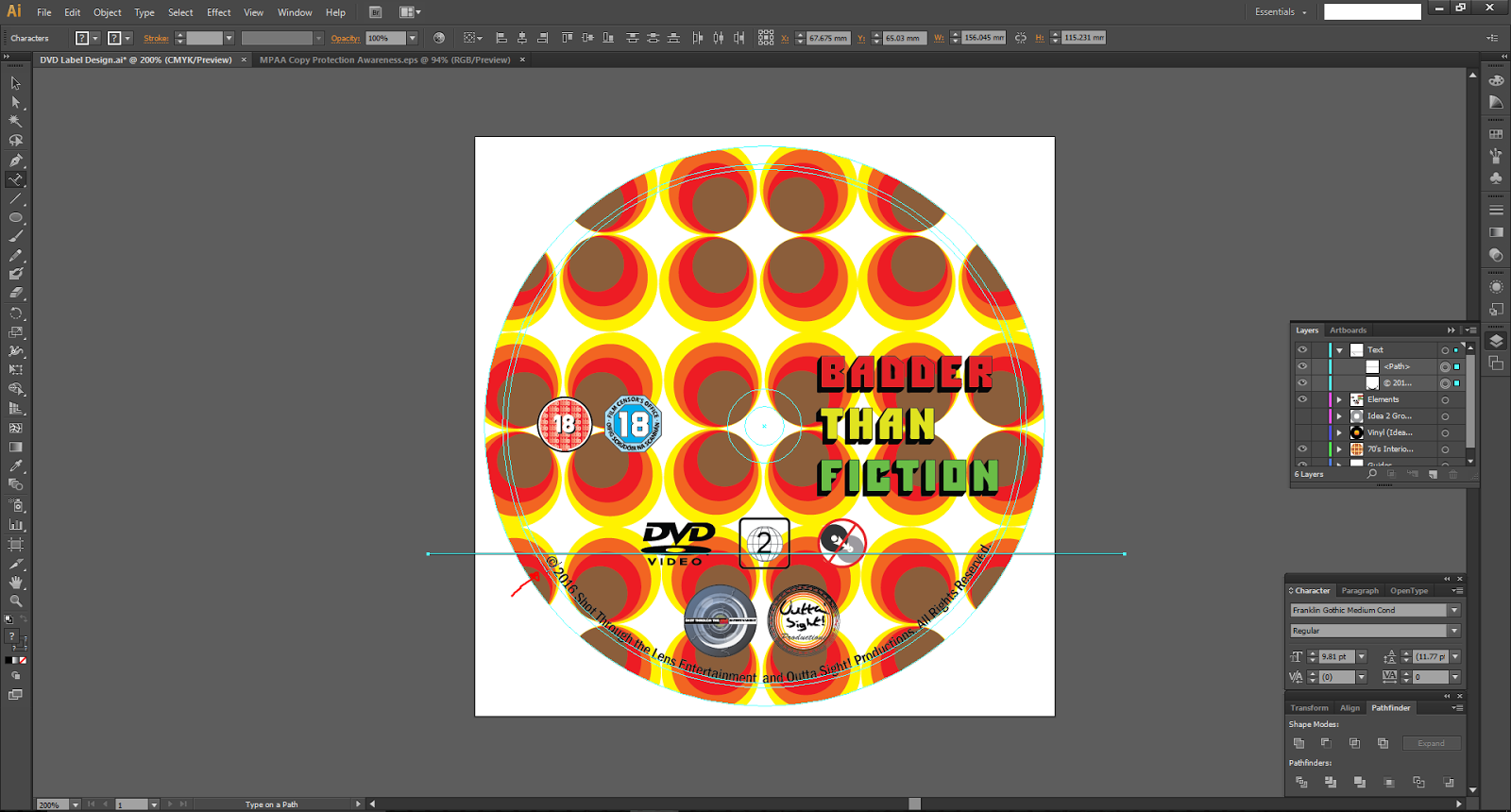Image resolution: width=1511 pixels, height=812 pixels.
Task: Click target circle of Elements layer
Action: (1445, 399)
